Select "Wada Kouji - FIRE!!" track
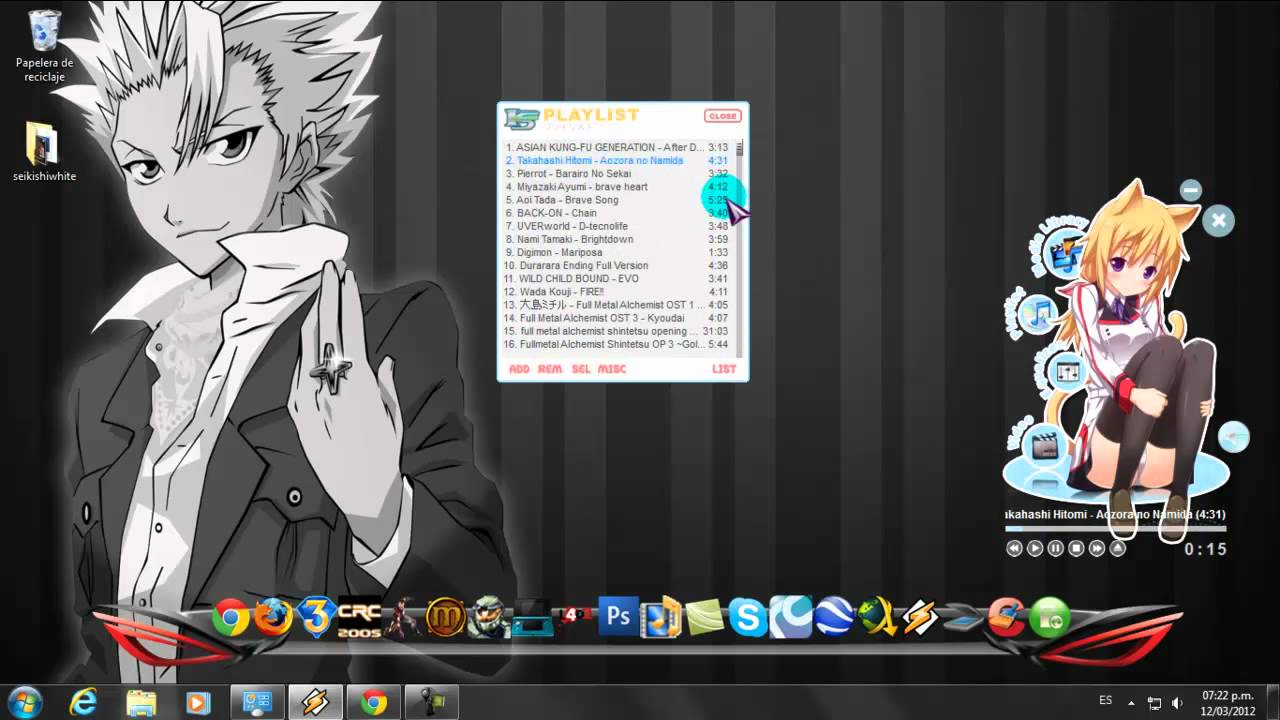The width and height of the screenshot is (1280, 720). 617,292
